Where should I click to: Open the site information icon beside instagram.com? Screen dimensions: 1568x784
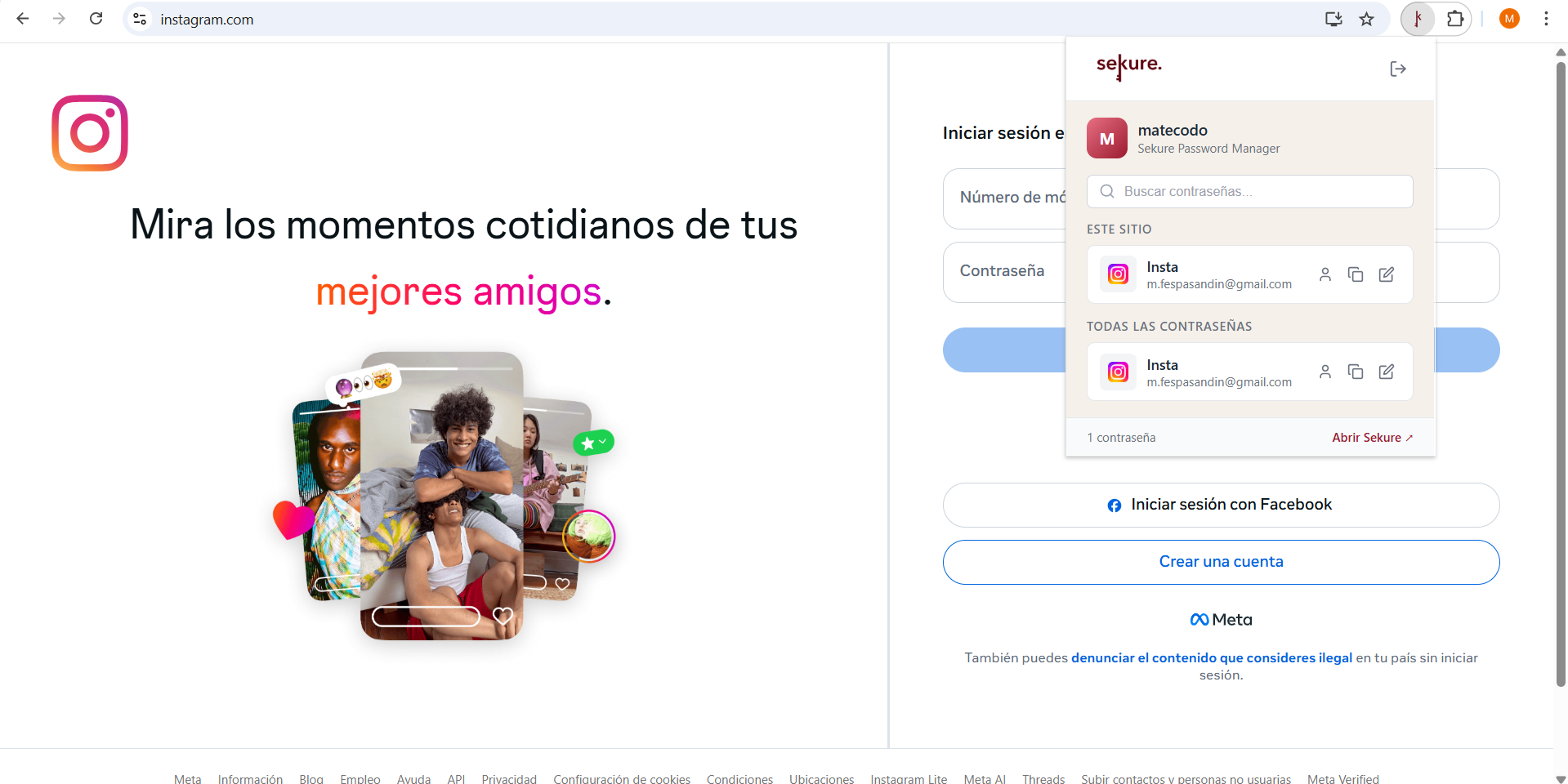tap(140, 19)
